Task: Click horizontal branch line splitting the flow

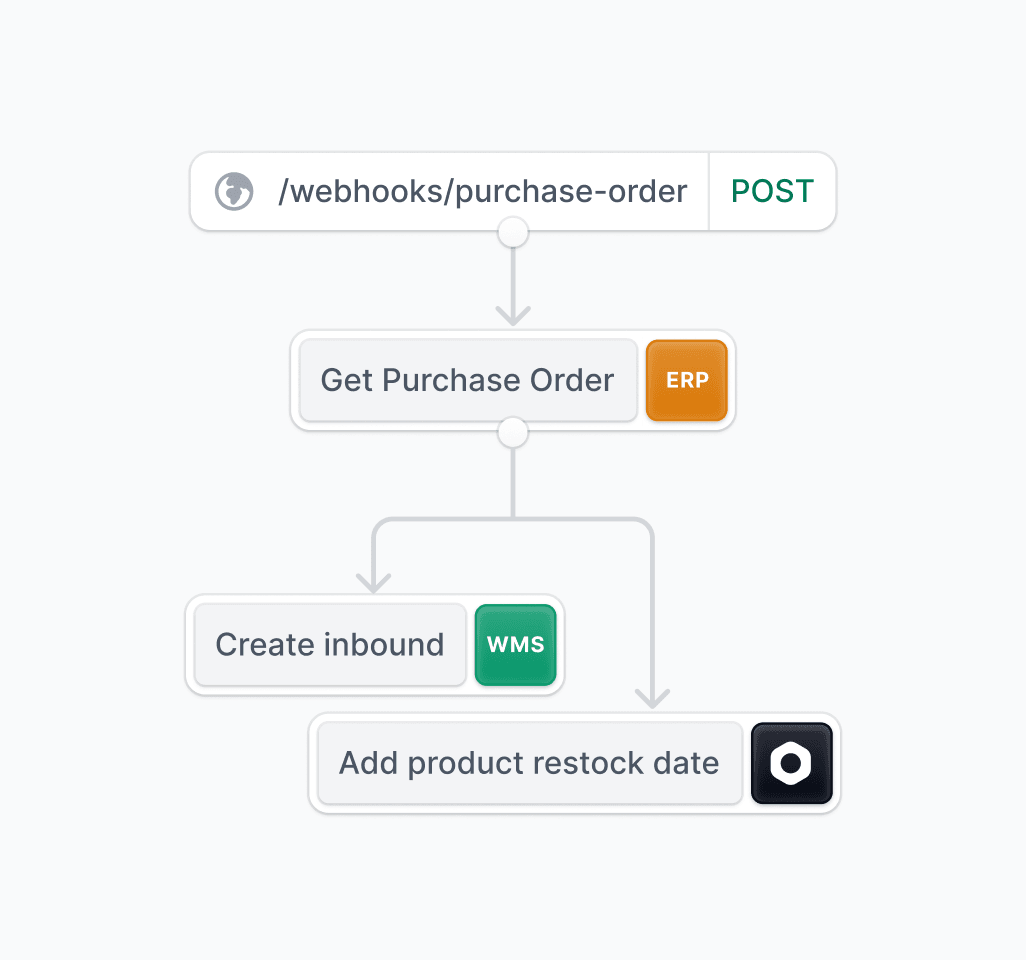Action: [x=513, y=520]
